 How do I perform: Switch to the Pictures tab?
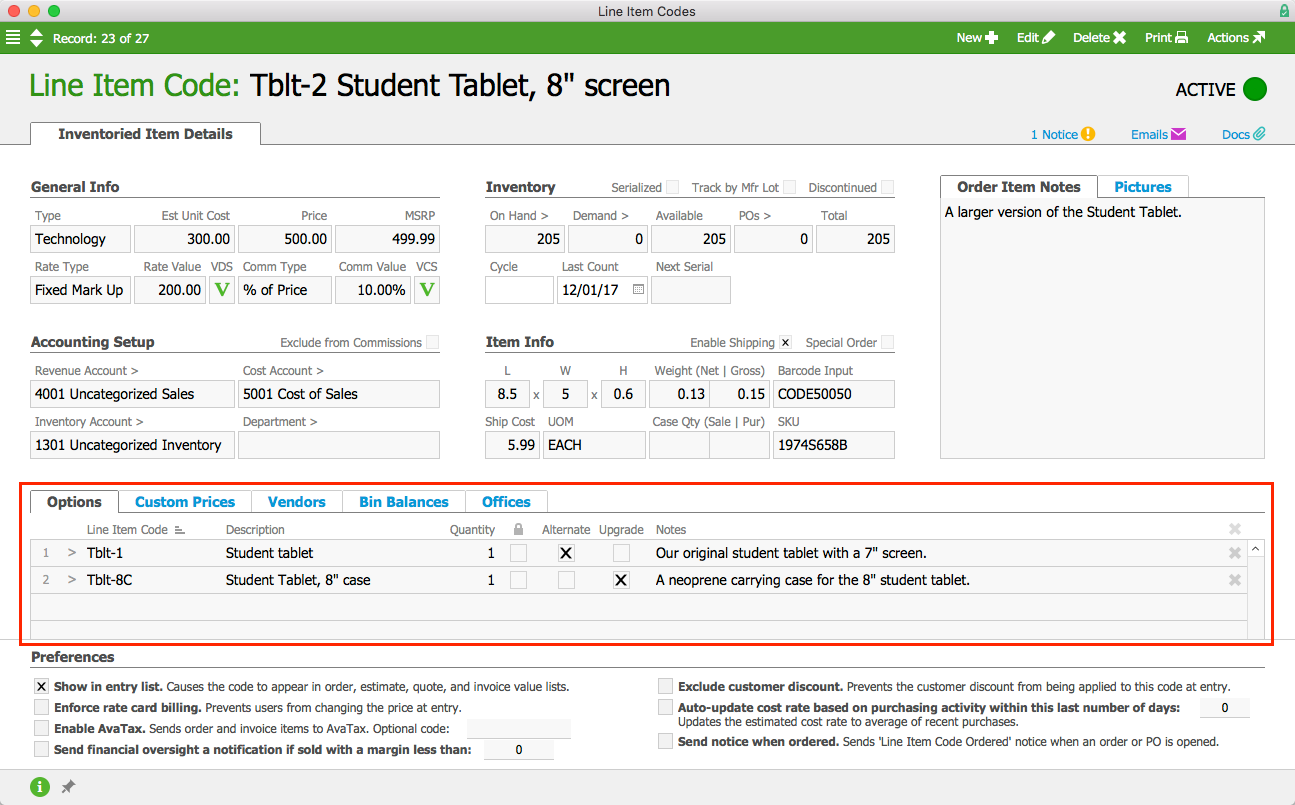[x=1143, y=187]
